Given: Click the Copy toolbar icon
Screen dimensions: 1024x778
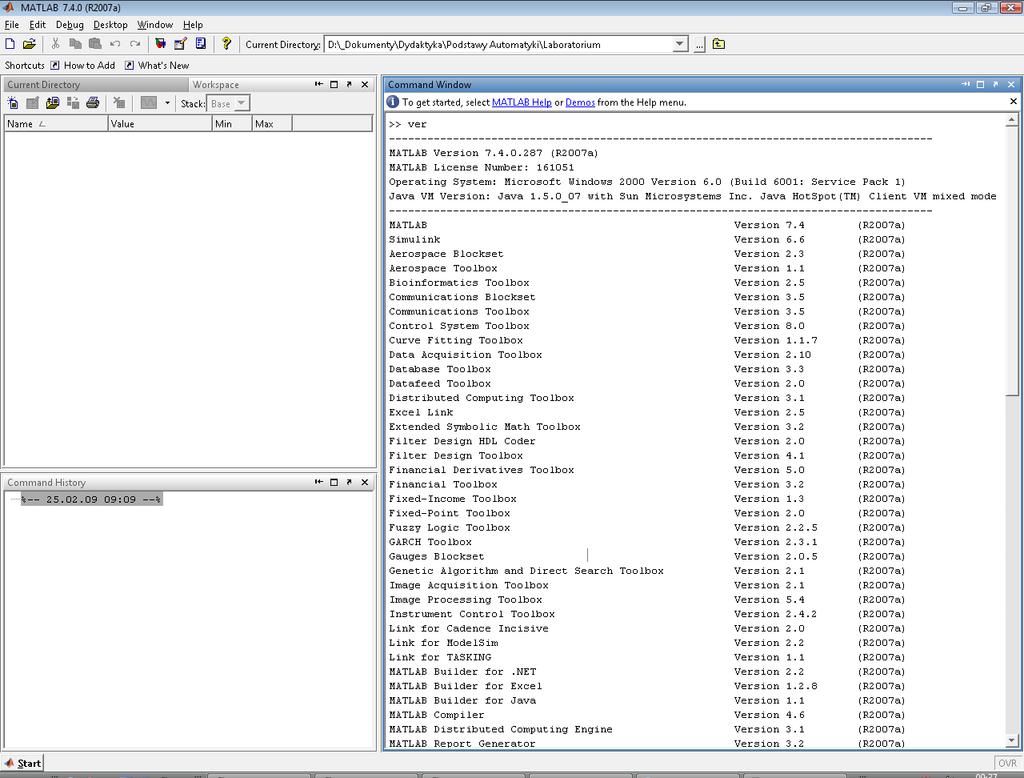Looking at the screenshot, I should (76, 44).
